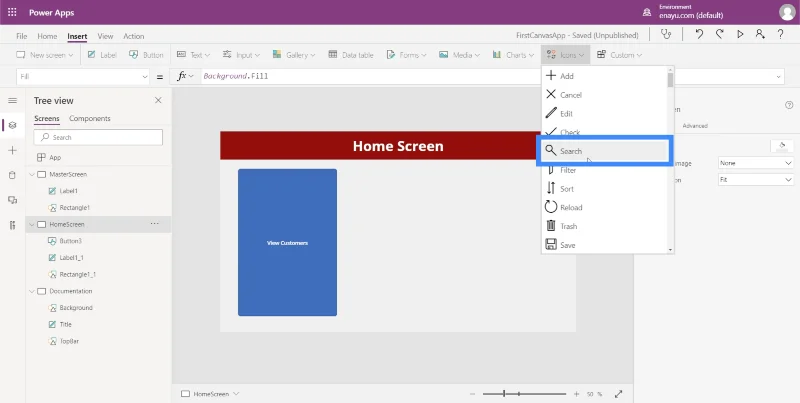Select Button3 in the tree view
The width and height of the screenshot is (800, 403).
click(x=70, y=241)
